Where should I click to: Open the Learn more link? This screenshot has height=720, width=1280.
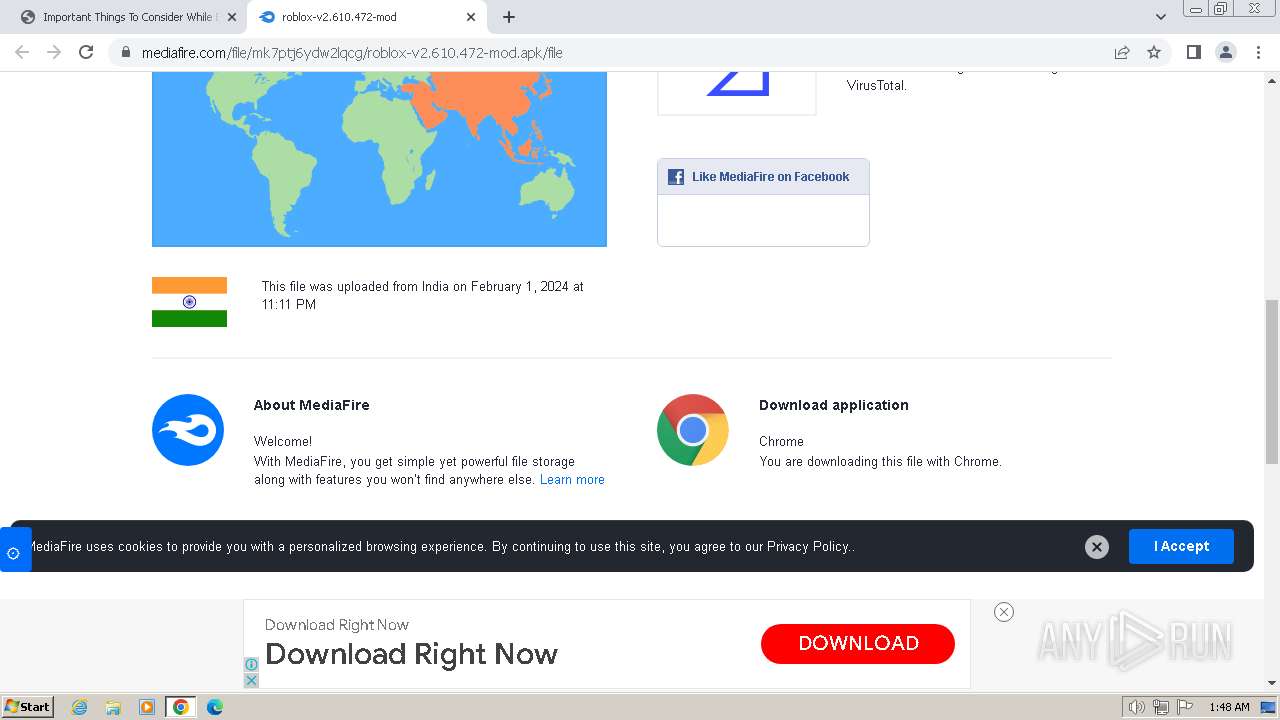tap(572, 480)
